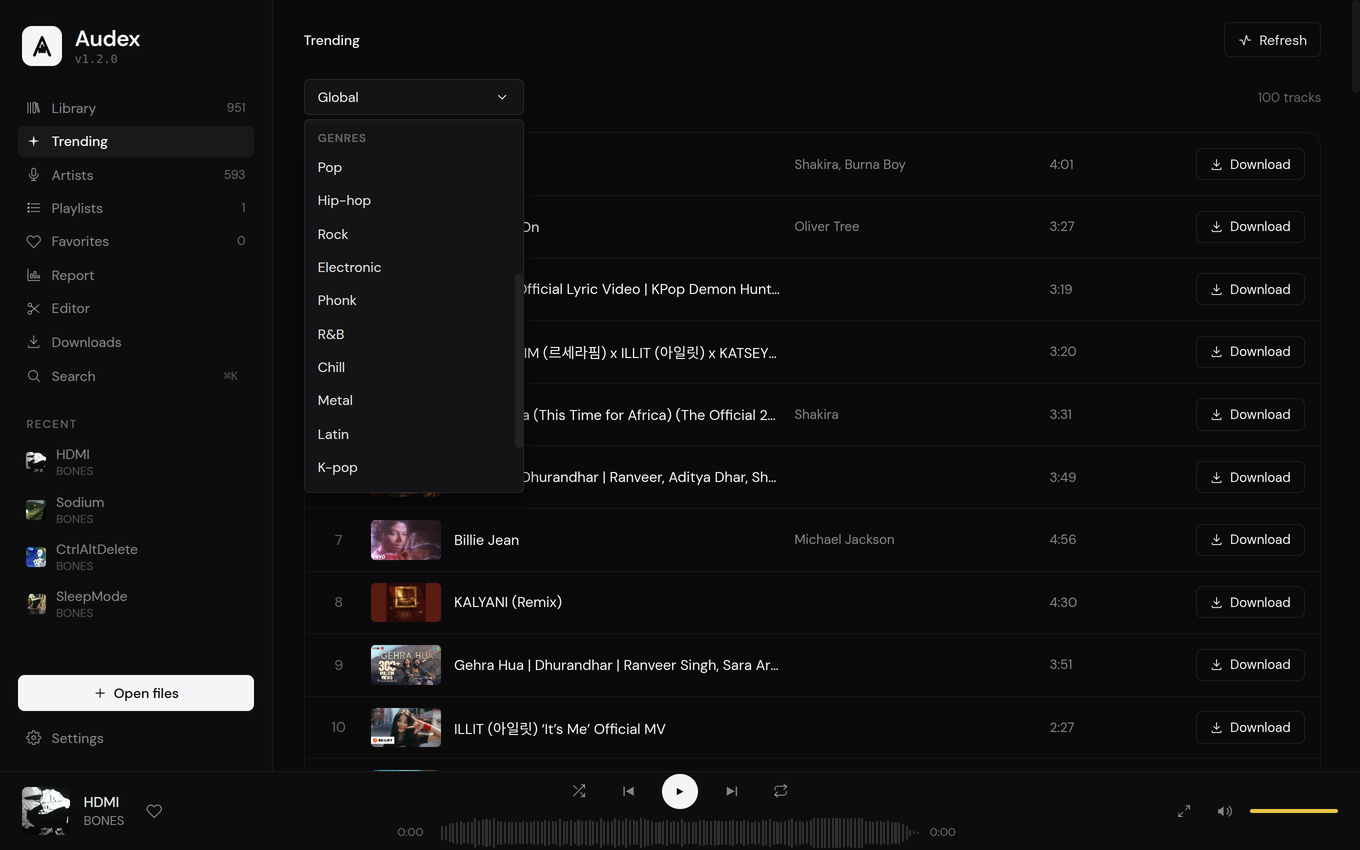Choose Latin genre from the list
The image size is (1360, 850).
(410, 434)
